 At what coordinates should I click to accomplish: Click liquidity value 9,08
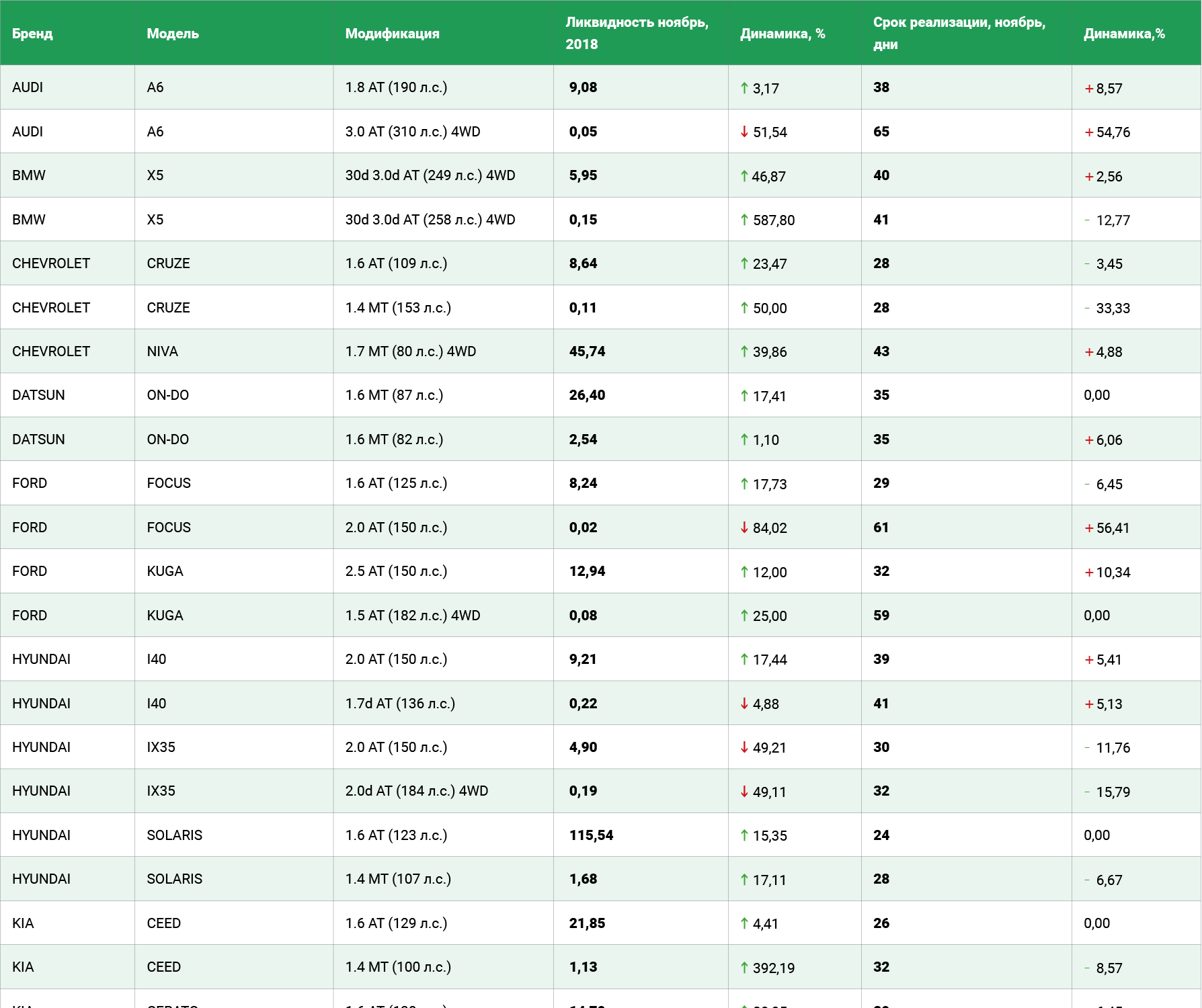[x=583, y=87]
